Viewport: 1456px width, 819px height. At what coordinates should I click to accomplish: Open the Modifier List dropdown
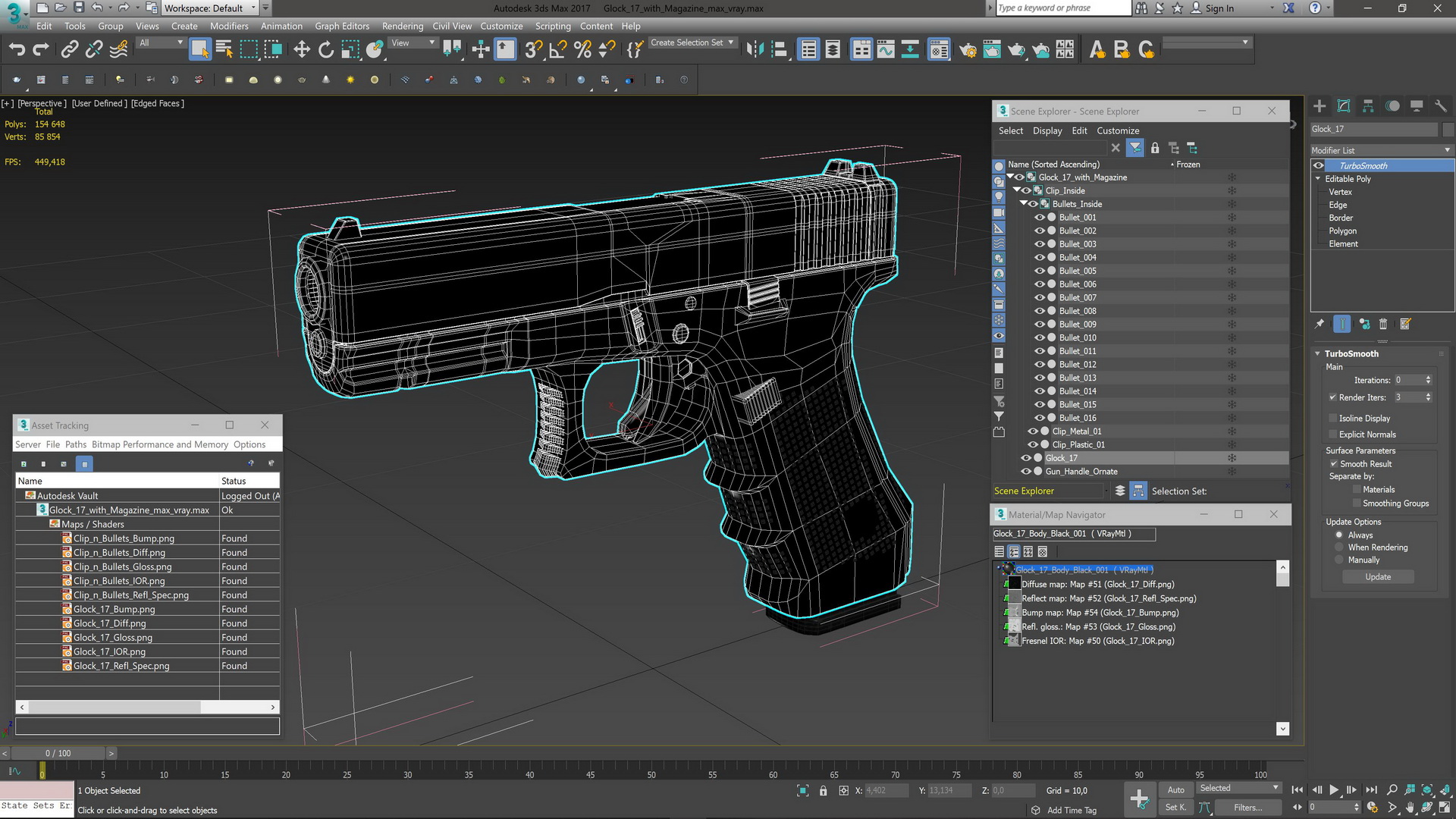(1382, 150)
